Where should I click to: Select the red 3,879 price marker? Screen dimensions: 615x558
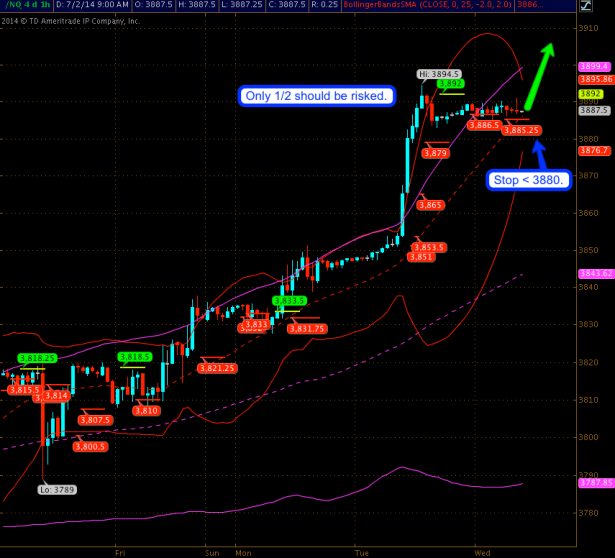pos(435,153)
